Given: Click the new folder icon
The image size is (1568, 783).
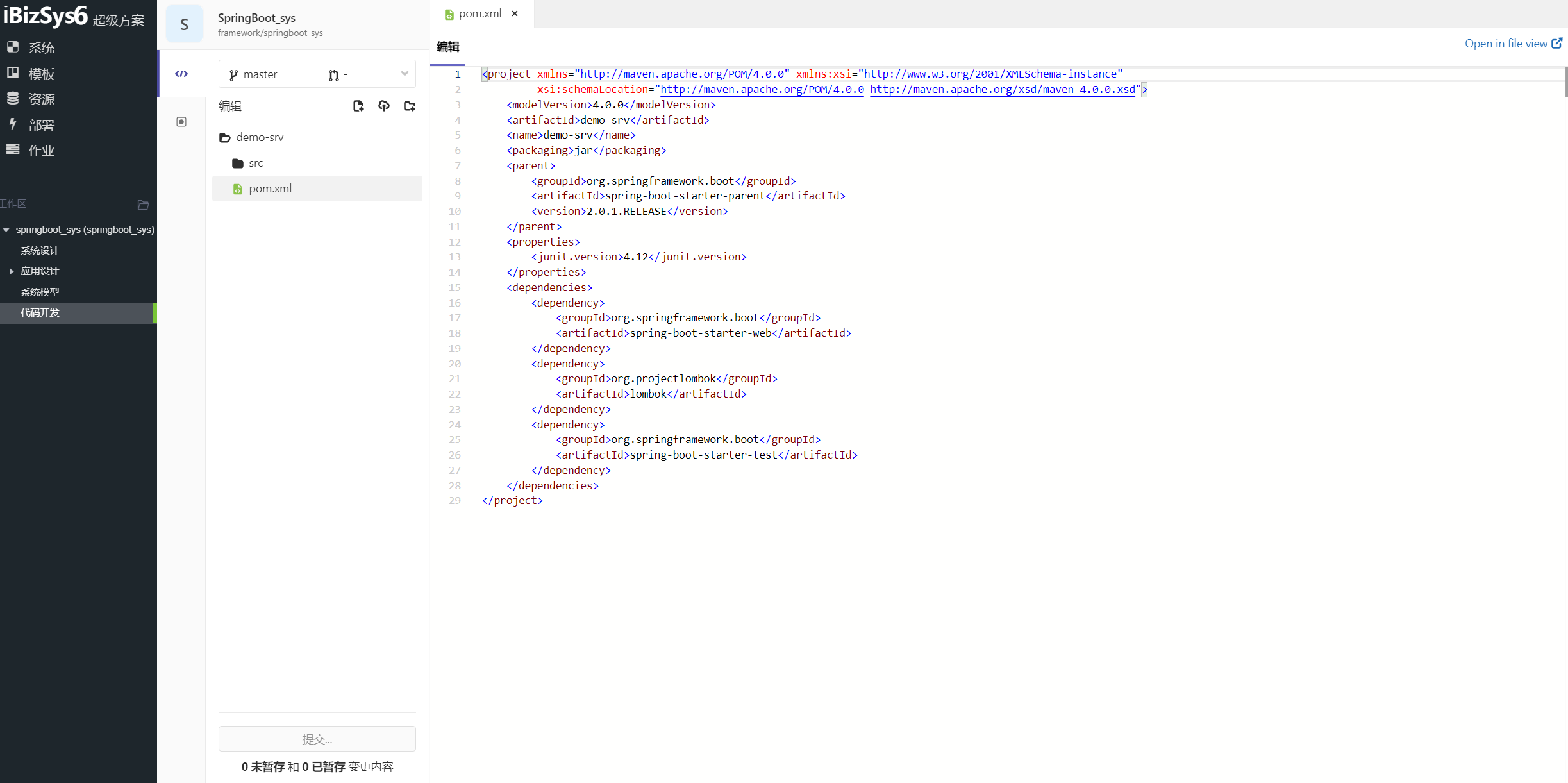Looking at the screenshot, I should pyautogui.click(x=410, y=106).
